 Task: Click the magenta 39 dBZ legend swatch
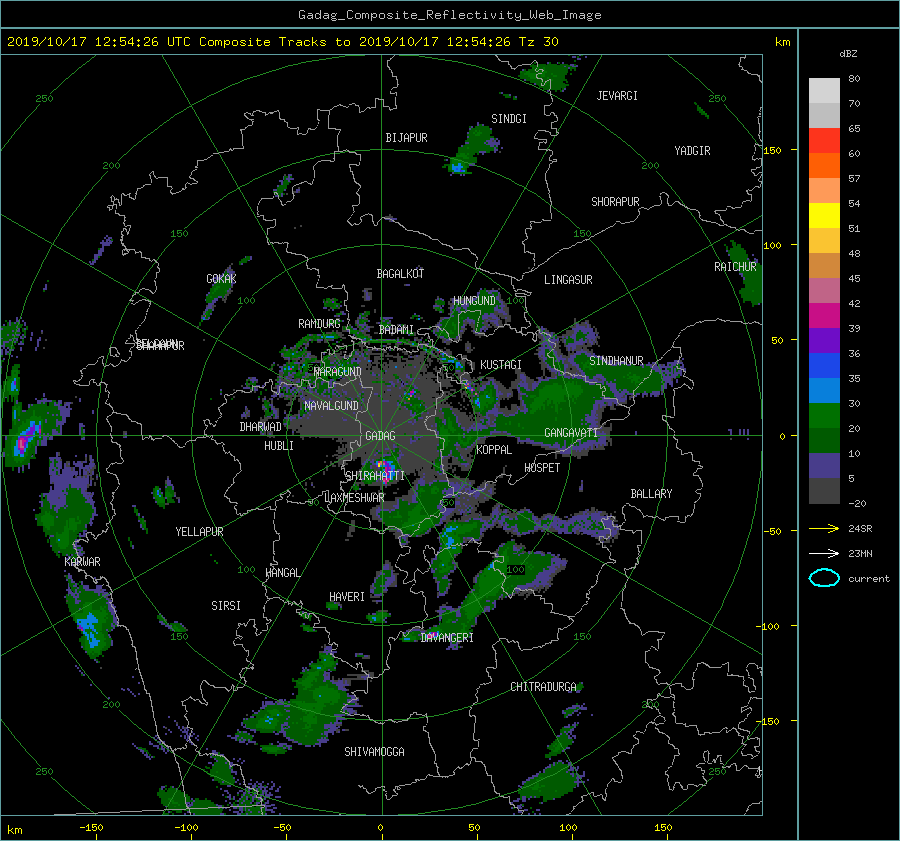pyautogui.click(x=824, y=316)
